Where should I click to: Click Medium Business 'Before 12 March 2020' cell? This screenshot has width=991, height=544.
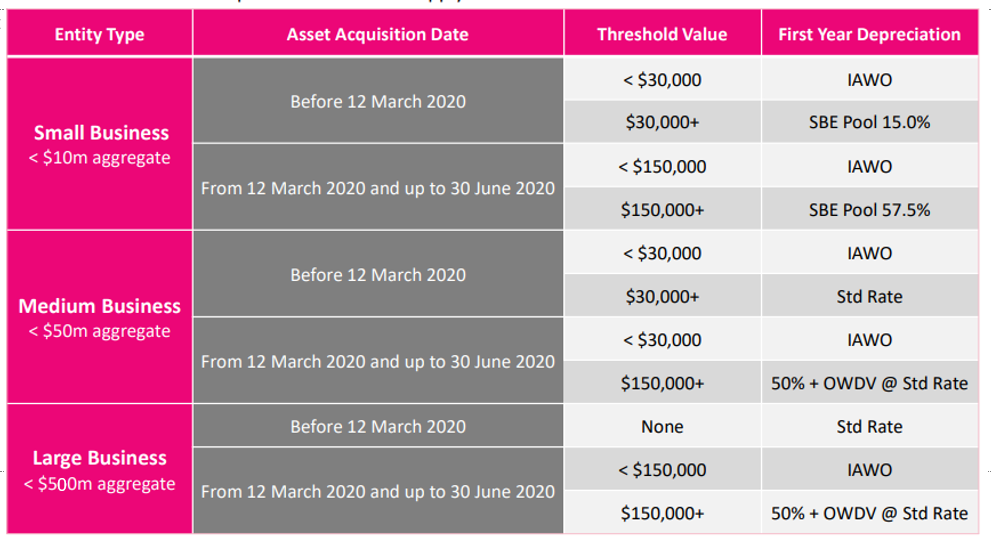(x=378, y=275)
